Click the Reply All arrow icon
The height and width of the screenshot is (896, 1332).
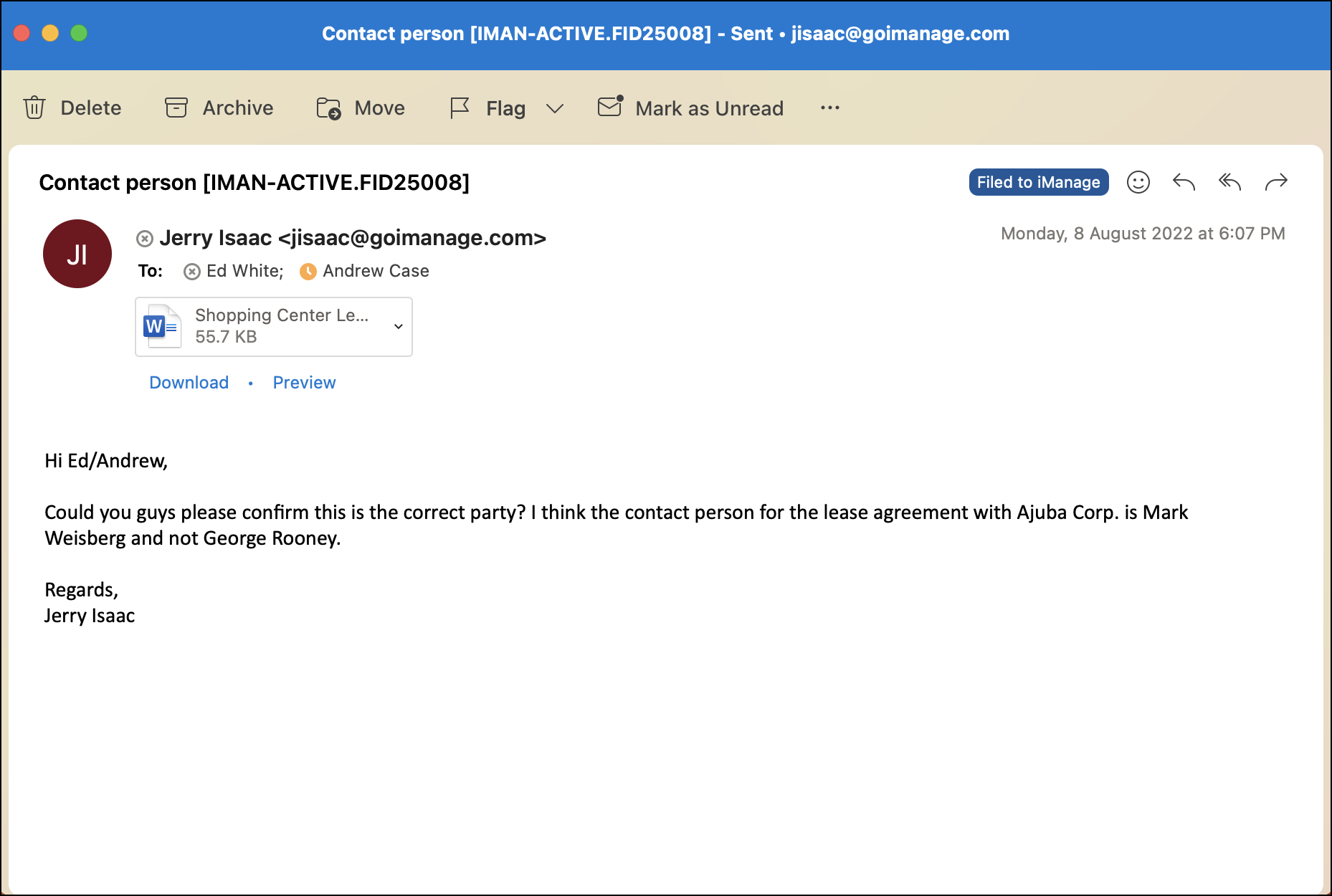[1229, 182]
